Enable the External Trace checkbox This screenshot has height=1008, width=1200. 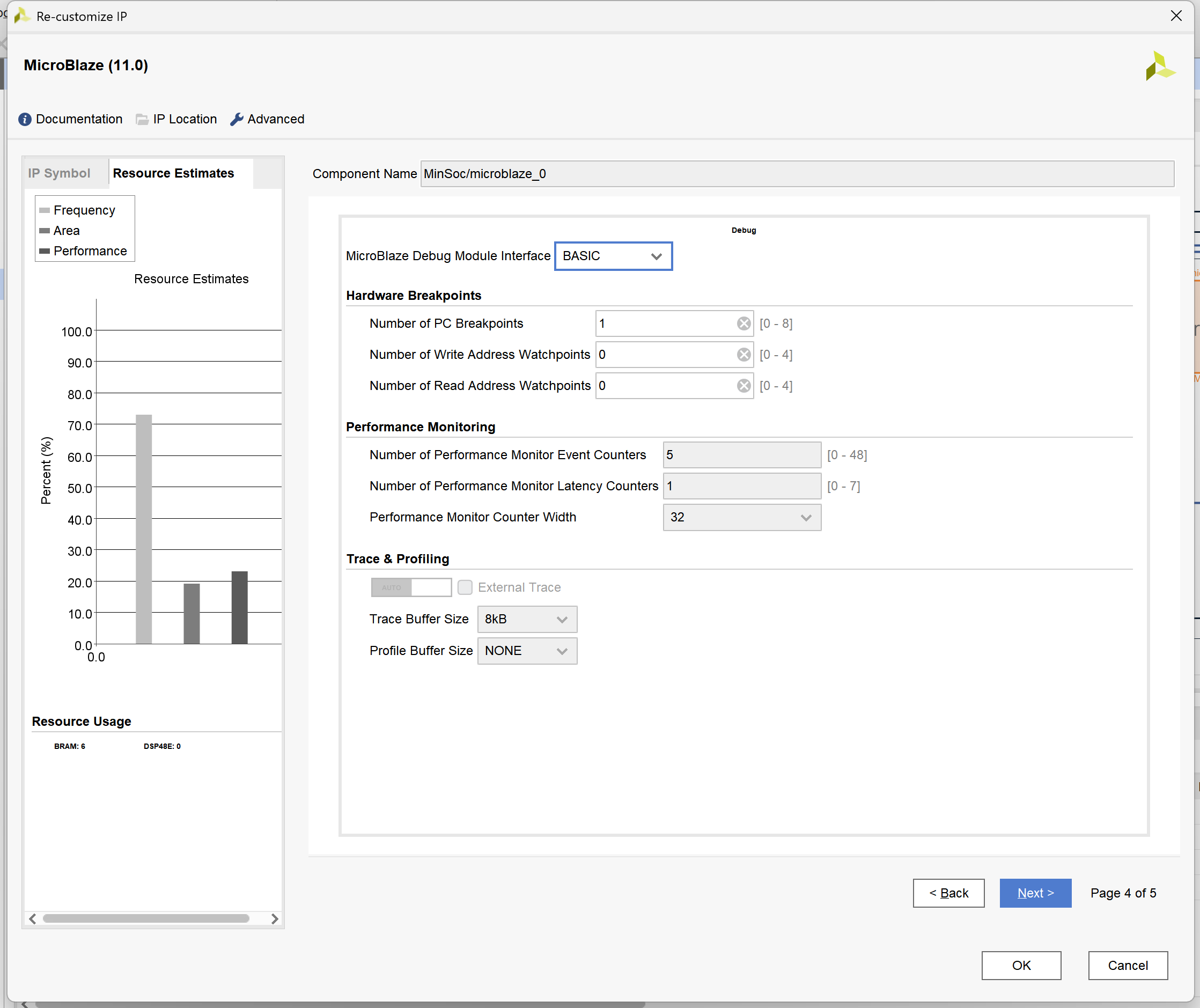point(465,587)
